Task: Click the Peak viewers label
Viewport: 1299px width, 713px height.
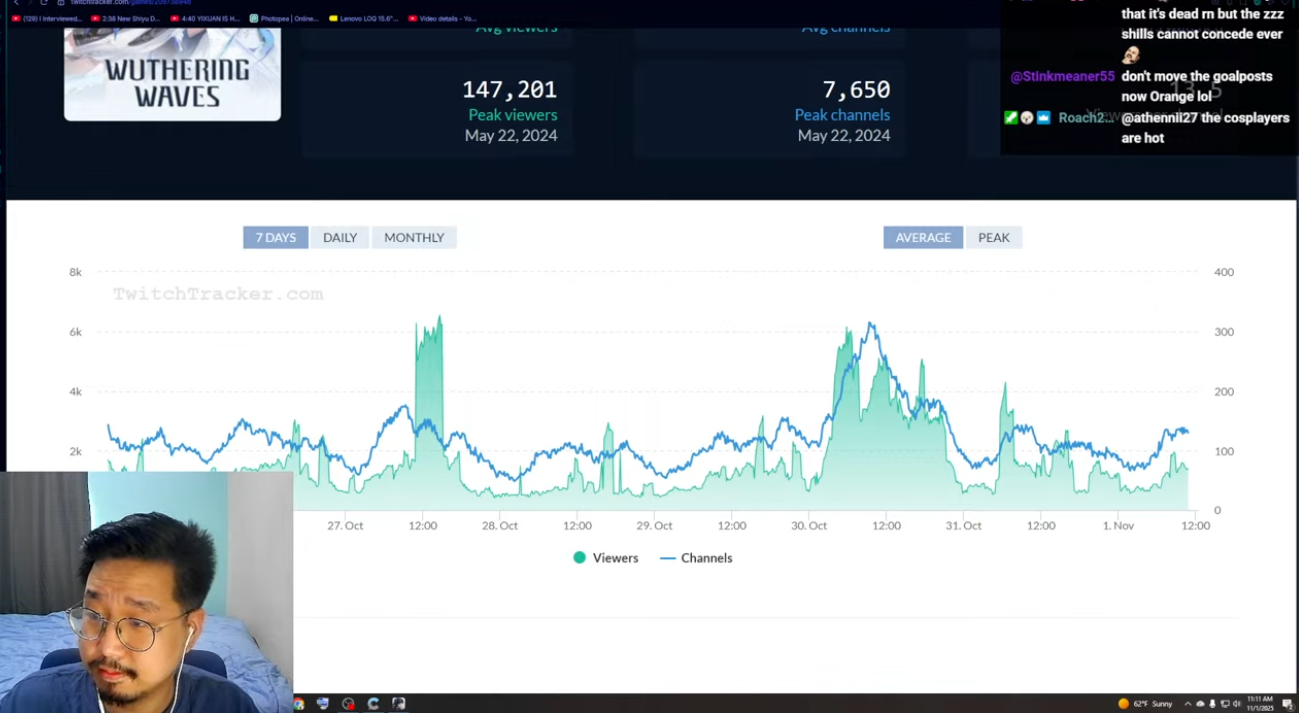Action: coord(512,115)
